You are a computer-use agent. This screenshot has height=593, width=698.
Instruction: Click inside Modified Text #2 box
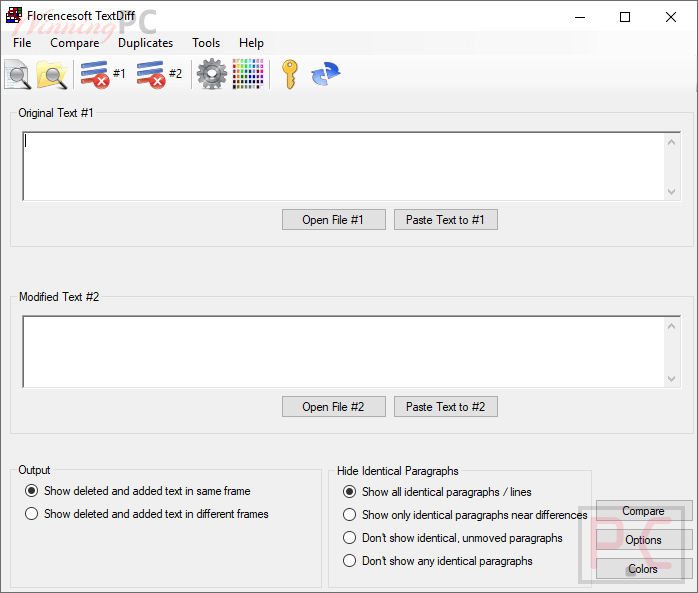[343, 352]
